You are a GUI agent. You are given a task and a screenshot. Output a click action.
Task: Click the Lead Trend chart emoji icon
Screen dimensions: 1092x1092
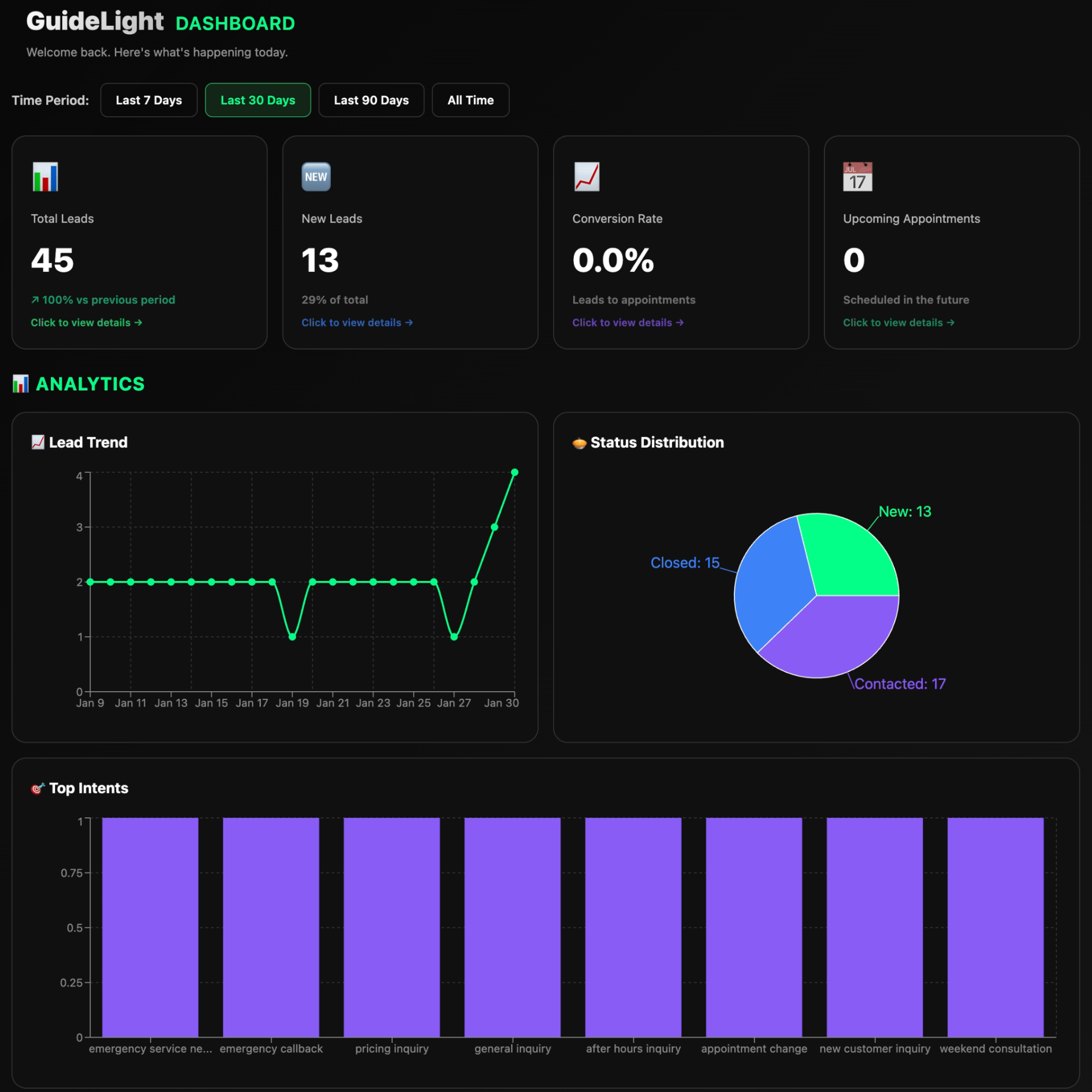point(37,442)
